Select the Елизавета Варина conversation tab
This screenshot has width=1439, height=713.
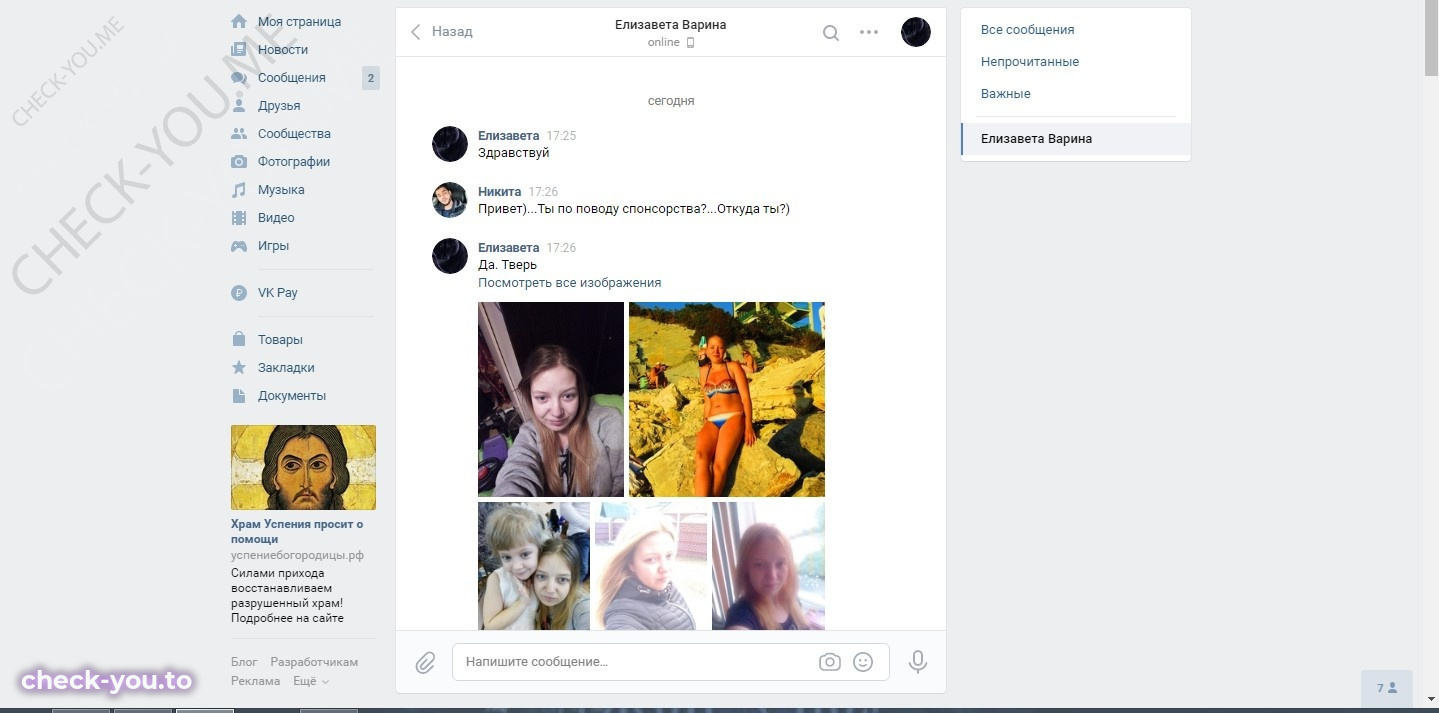click(1076, 139)
